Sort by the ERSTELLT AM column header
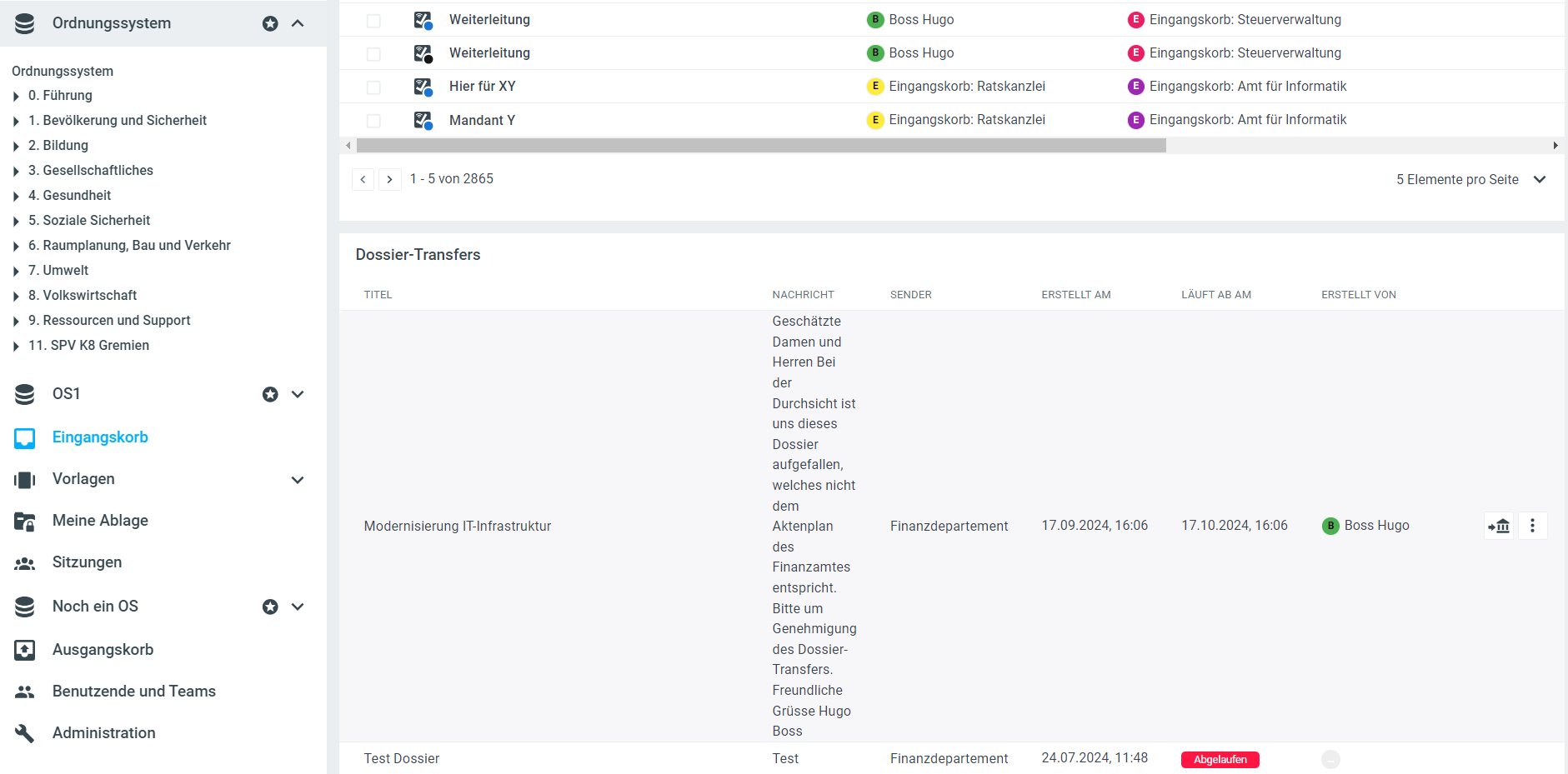The height and width of the screenshot is (774, 1568). [x=1075, y=295]
